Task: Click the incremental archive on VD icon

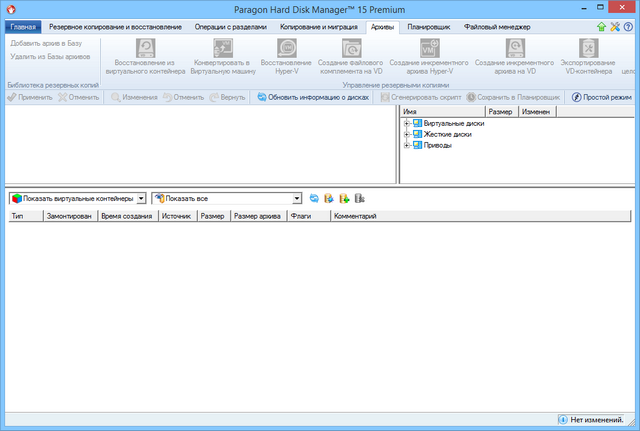Action: (x=514, y=47)
